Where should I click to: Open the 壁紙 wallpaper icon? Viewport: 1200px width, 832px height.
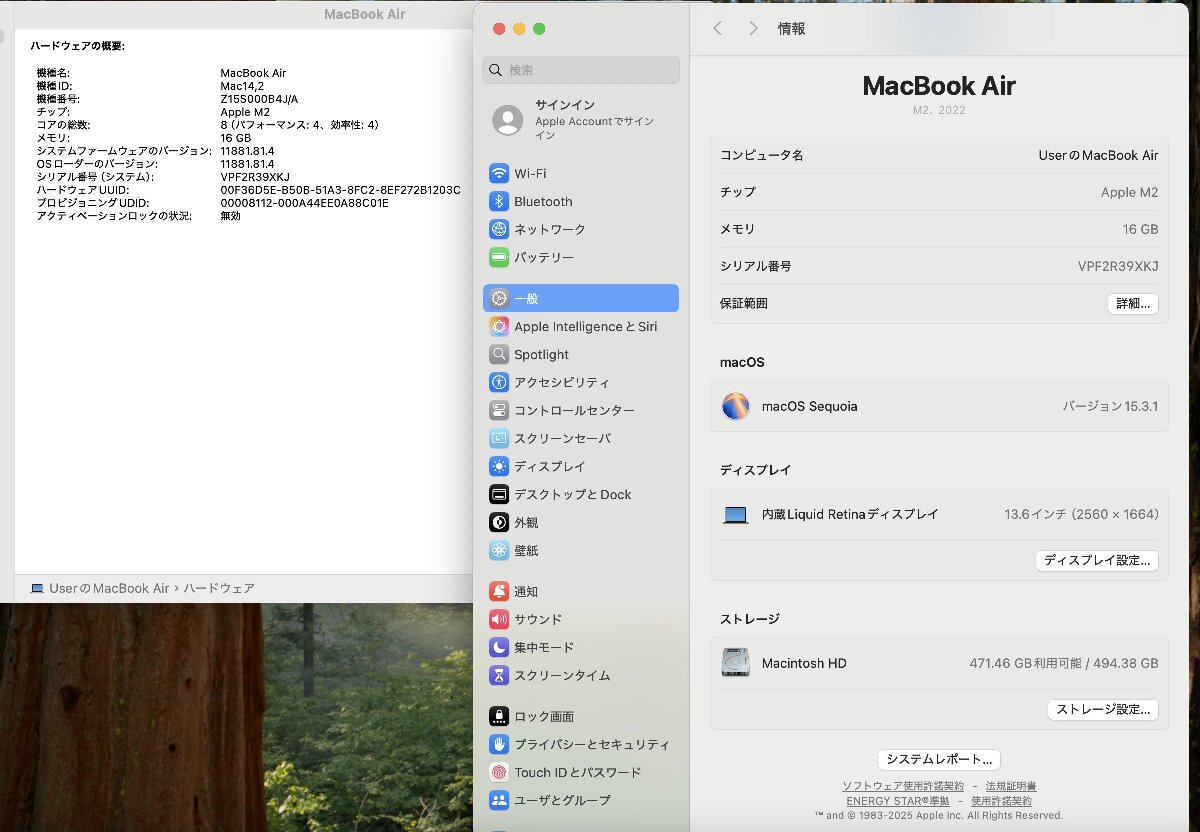tap(499, 550)
